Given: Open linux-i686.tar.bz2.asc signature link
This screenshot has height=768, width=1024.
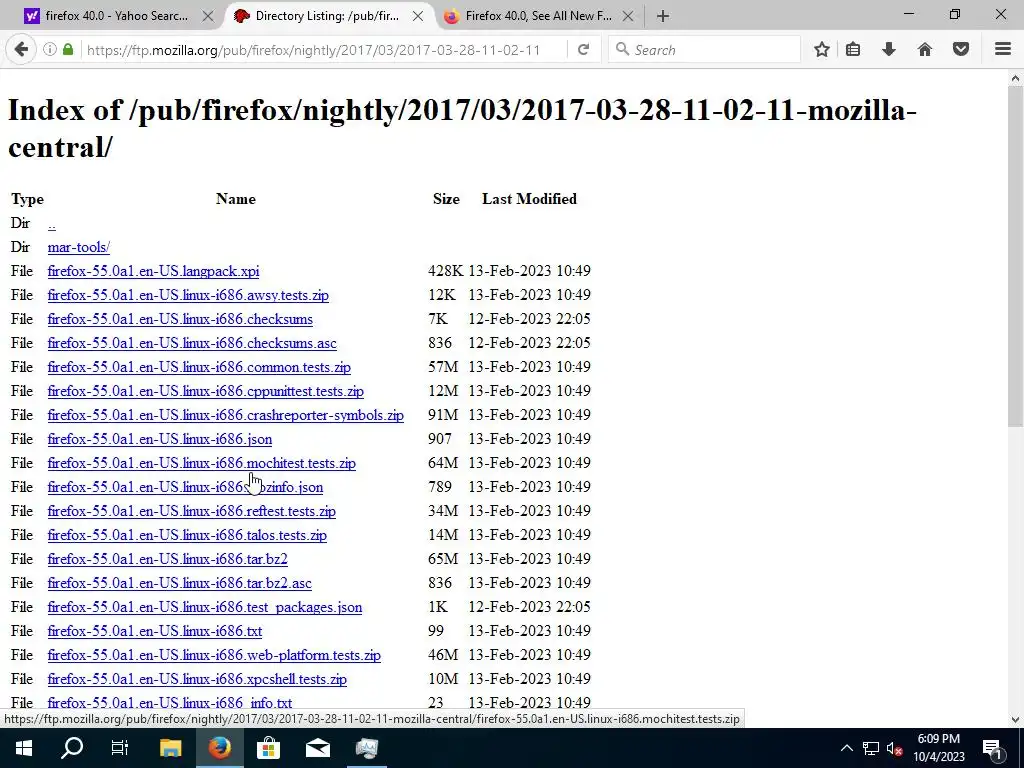Looking at the screenshot, I should pyautogui.click(x=180, y=583).
